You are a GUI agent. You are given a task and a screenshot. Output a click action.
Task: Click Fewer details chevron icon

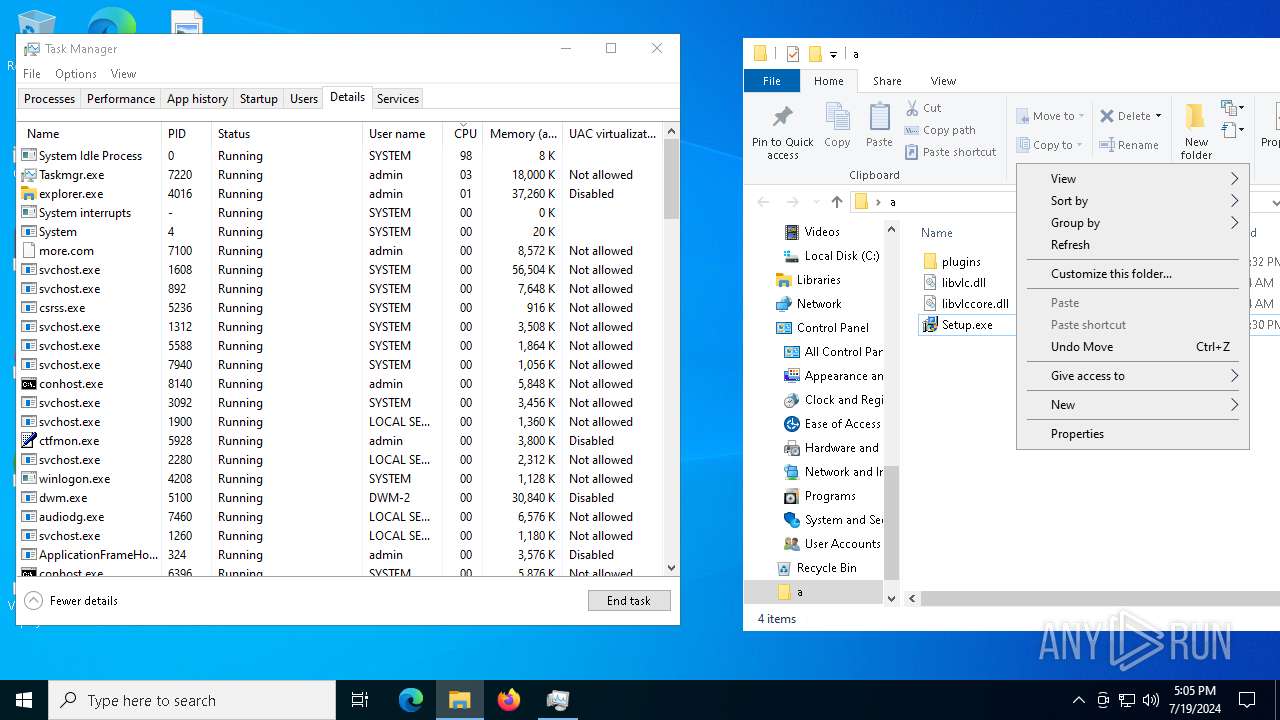(34, 601)
